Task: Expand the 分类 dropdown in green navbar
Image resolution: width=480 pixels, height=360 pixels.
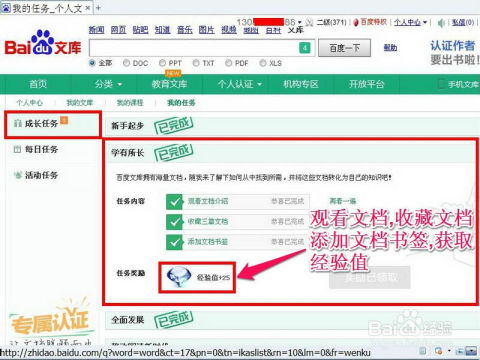Action: [108, 84]
